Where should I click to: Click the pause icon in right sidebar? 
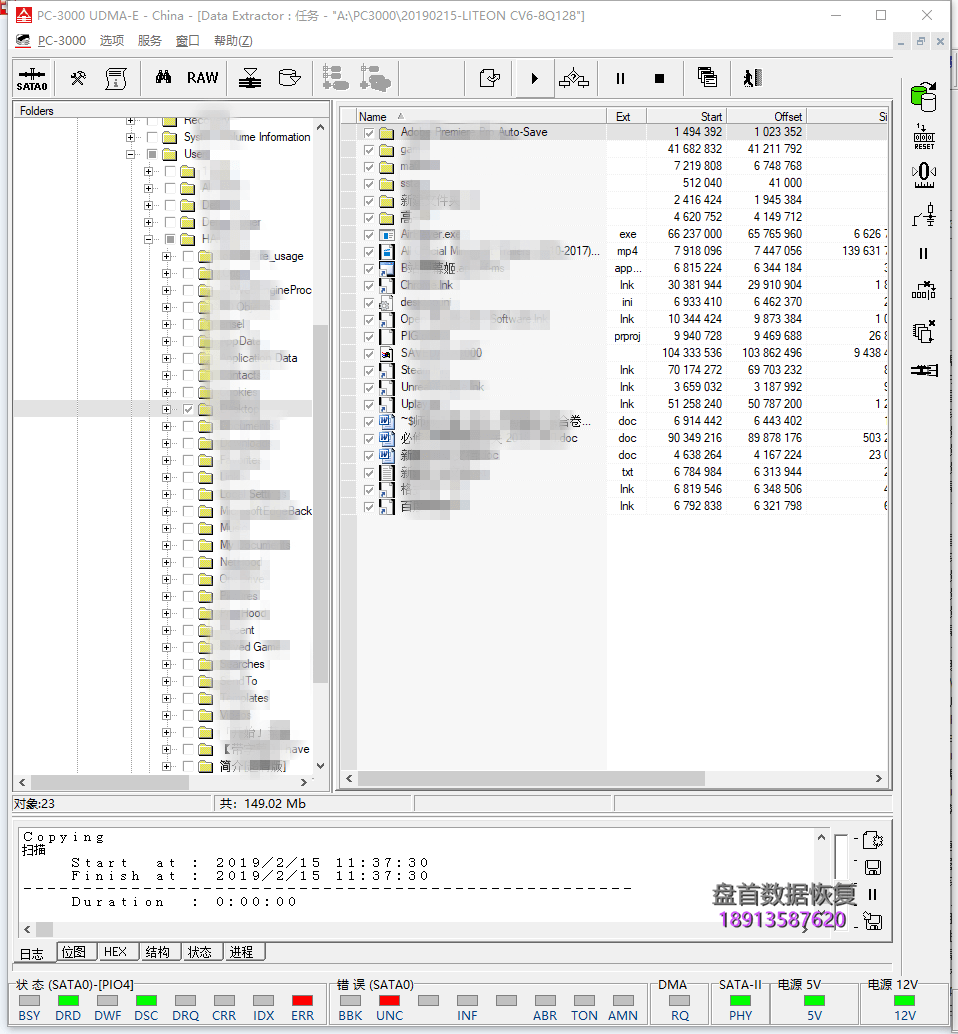(924, 253)
